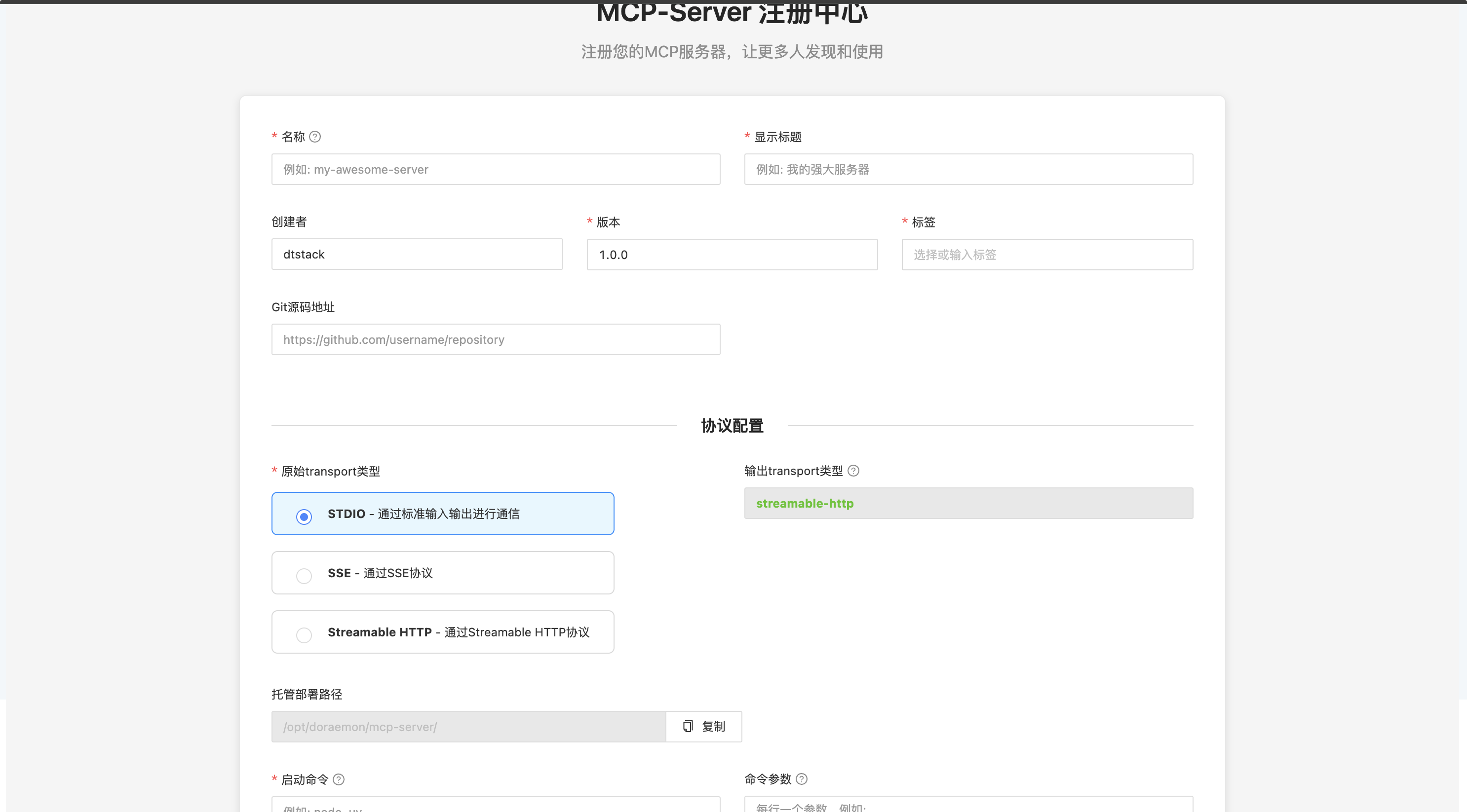Select the SSE transport radio option
1467x812 pixels.
coord(304,575)
